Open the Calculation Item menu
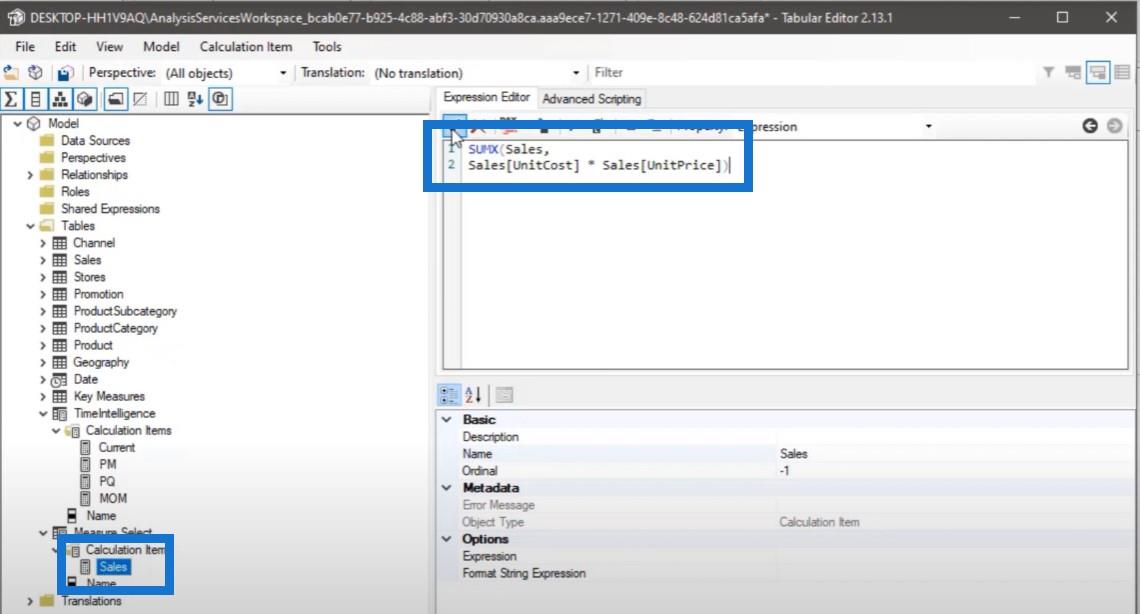The width and height of the screenshot is (1140, 614). (246, 47)
